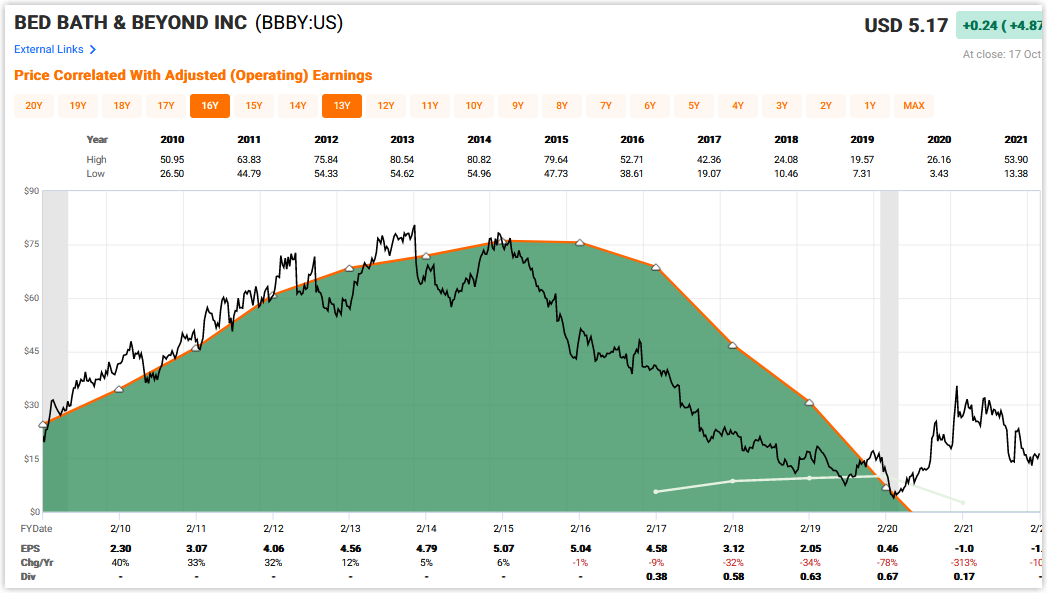The width and height of the screenshot is (1048, 594).
Task: Open the External Links chevron
Action: point(93,49)
